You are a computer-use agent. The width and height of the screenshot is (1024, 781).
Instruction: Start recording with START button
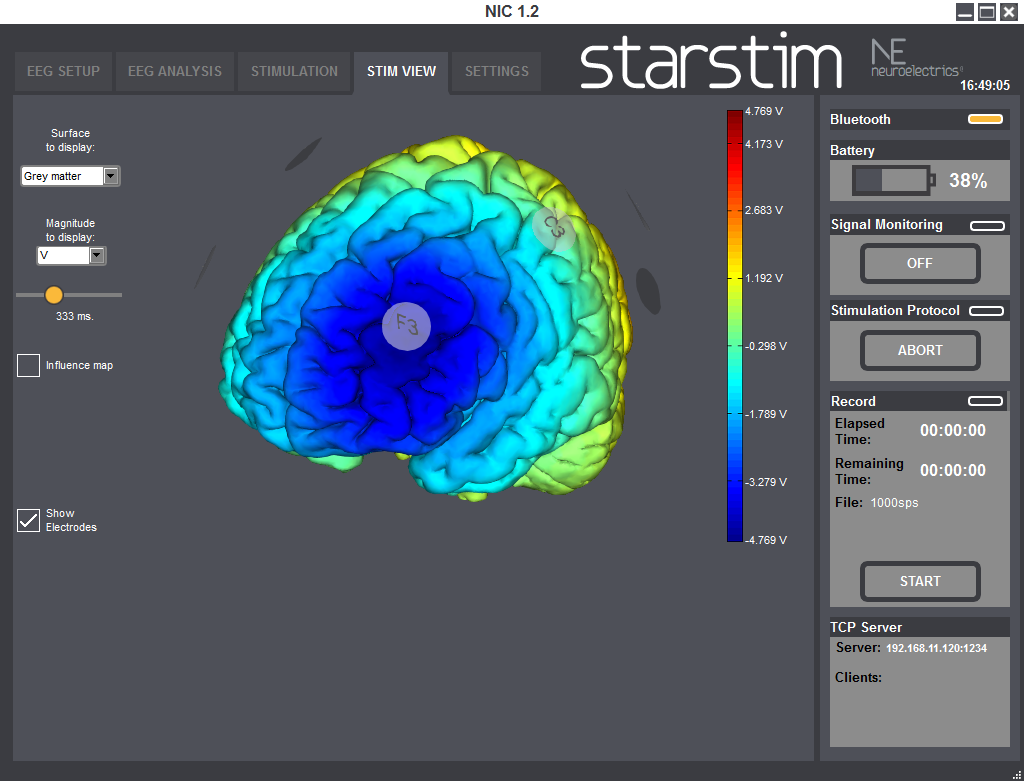pos(920,581)
